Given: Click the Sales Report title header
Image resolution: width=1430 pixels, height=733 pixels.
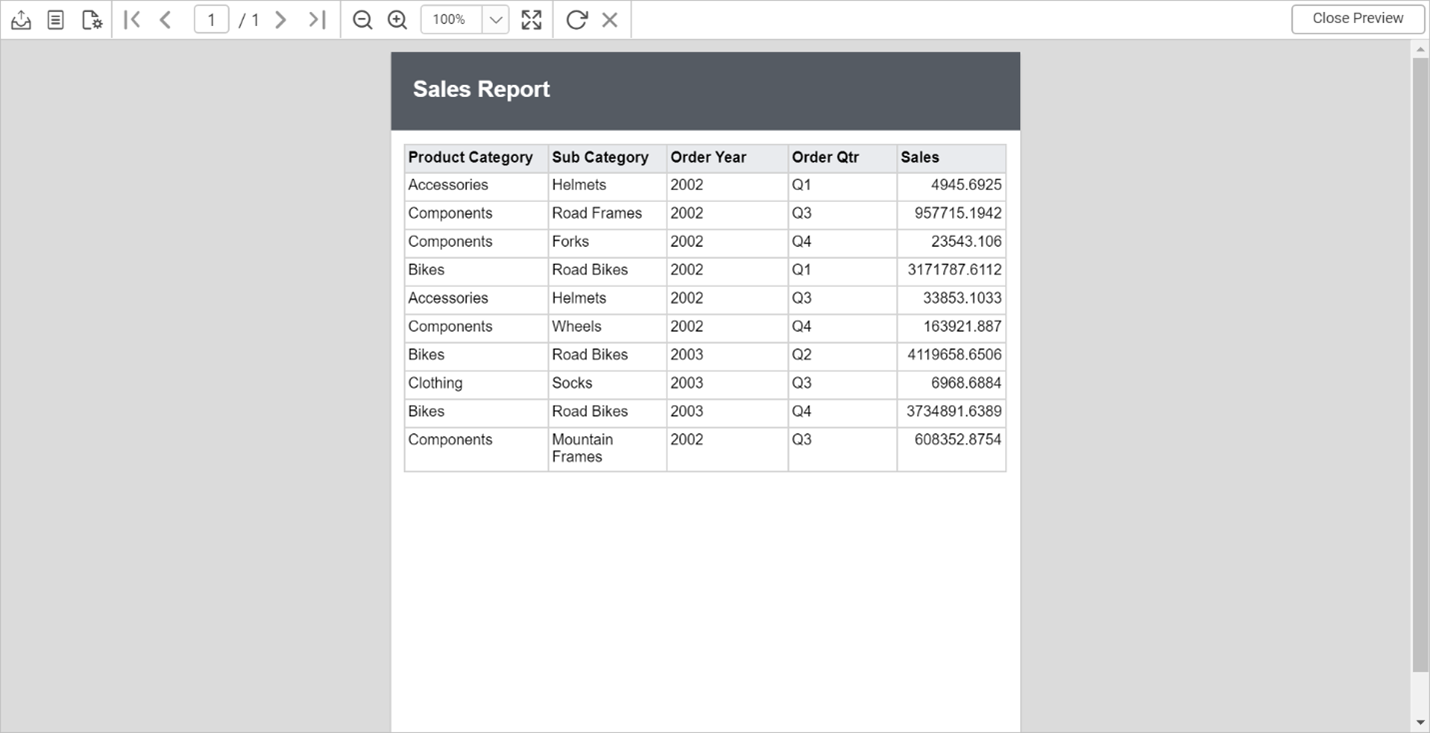Looking at the screenshot, I should coord(481,89).
